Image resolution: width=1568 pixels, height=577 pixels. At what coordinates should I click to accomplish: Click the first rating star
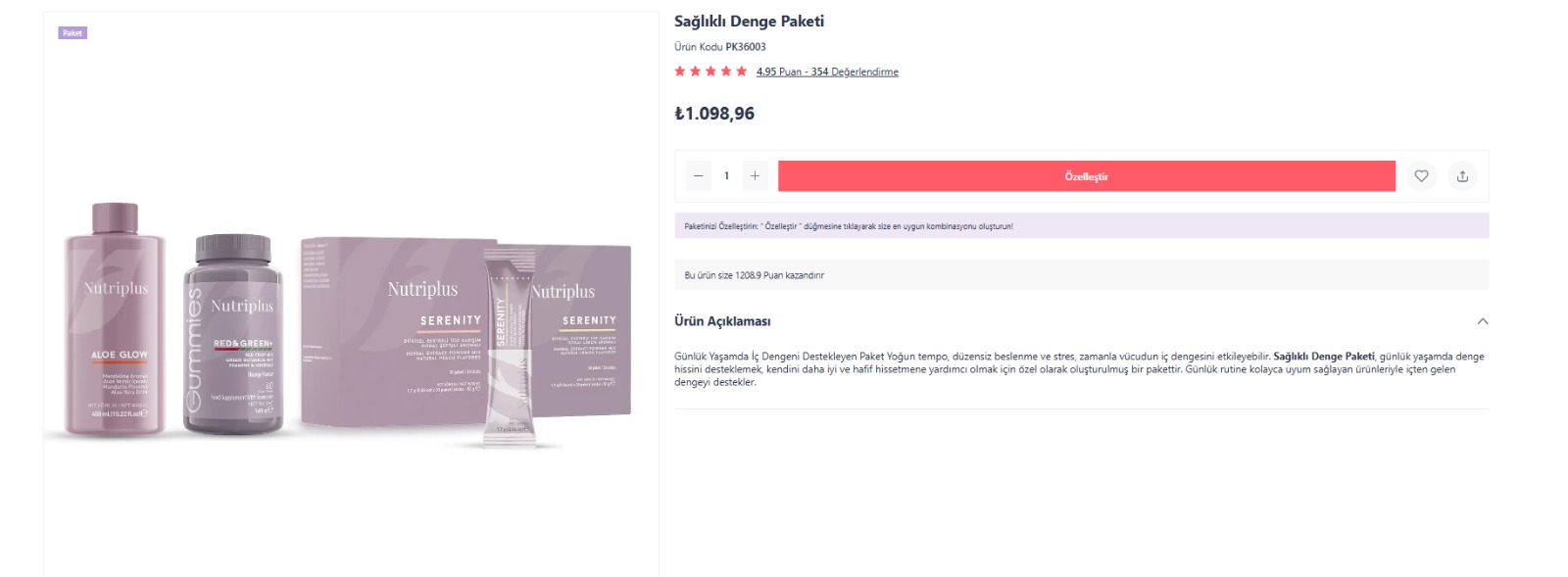point(680,72)
